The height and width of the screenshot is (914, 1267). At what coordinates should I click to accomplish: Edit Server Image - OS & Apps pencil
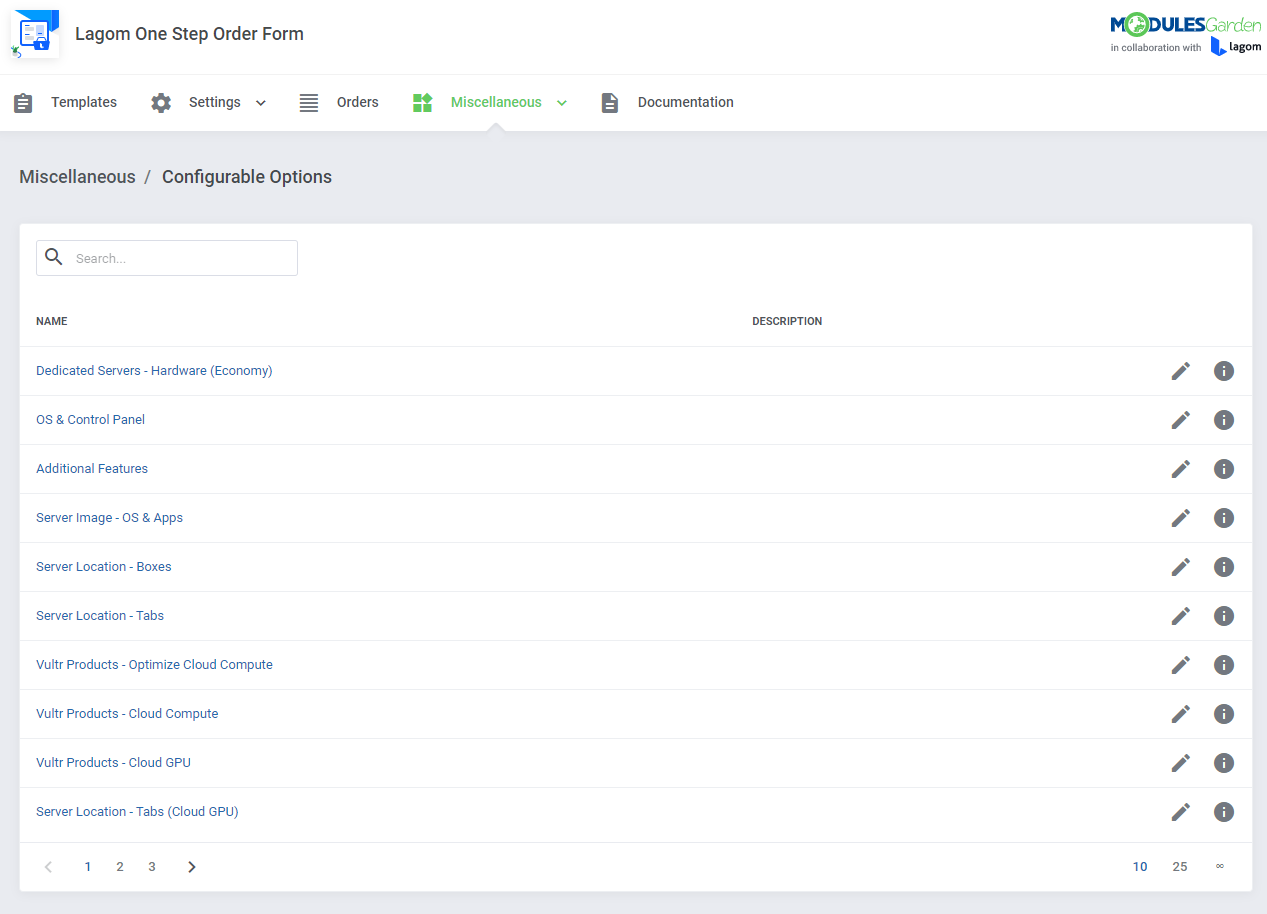tap(1181, 518)
